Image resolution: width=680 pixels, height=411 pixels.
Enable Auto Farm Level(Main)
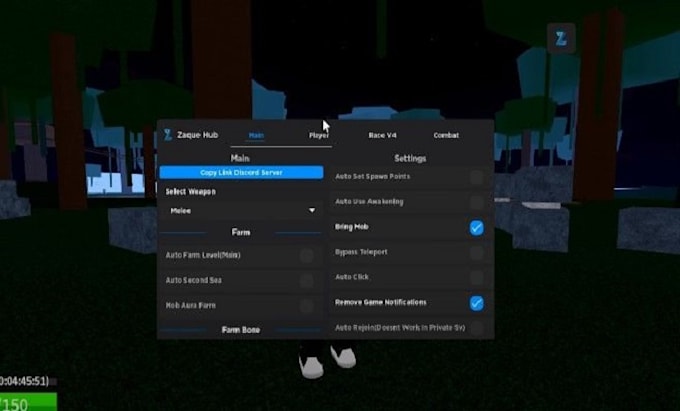point(307,255)
